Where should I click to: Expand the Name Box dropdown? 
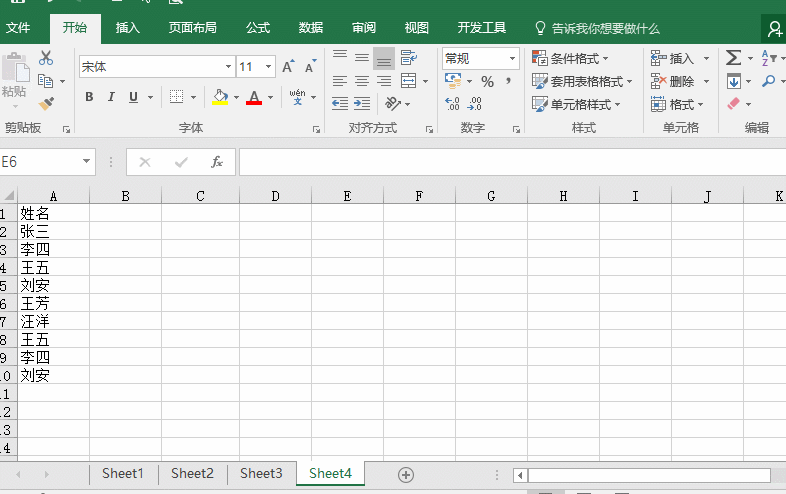click(86, 161)
